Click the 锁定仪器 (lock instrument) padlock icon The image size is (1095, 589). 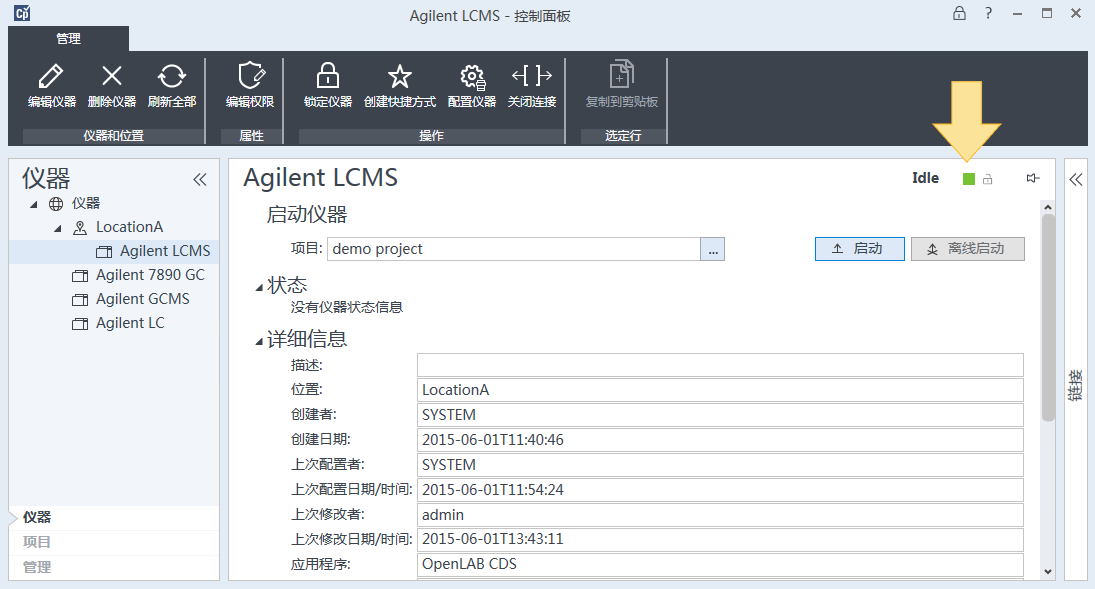coord(328,75)
